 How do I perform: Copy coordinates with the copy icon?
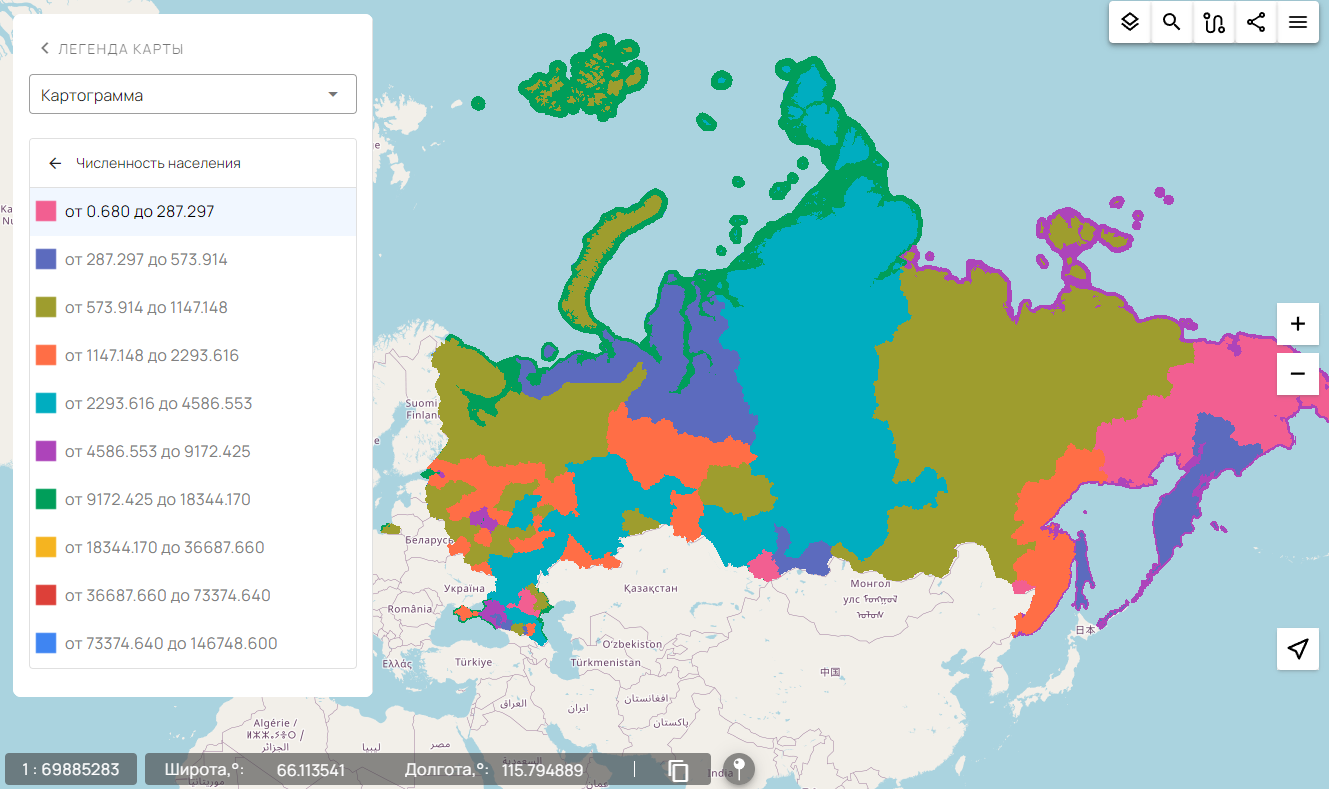679,770
